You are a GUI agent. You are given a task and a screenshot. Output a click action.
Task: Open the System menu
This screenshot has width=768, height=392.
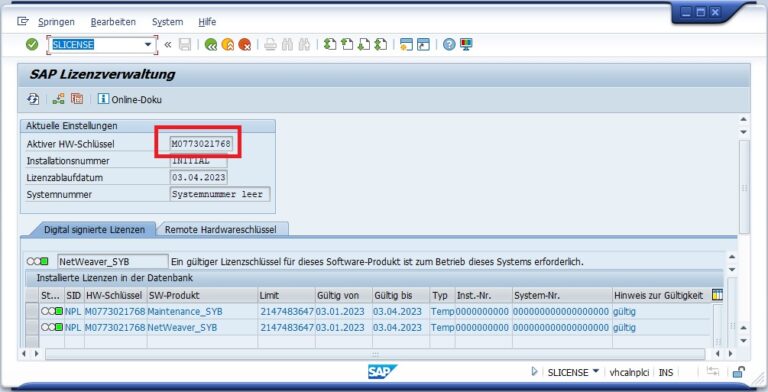(x=168, y=22)
